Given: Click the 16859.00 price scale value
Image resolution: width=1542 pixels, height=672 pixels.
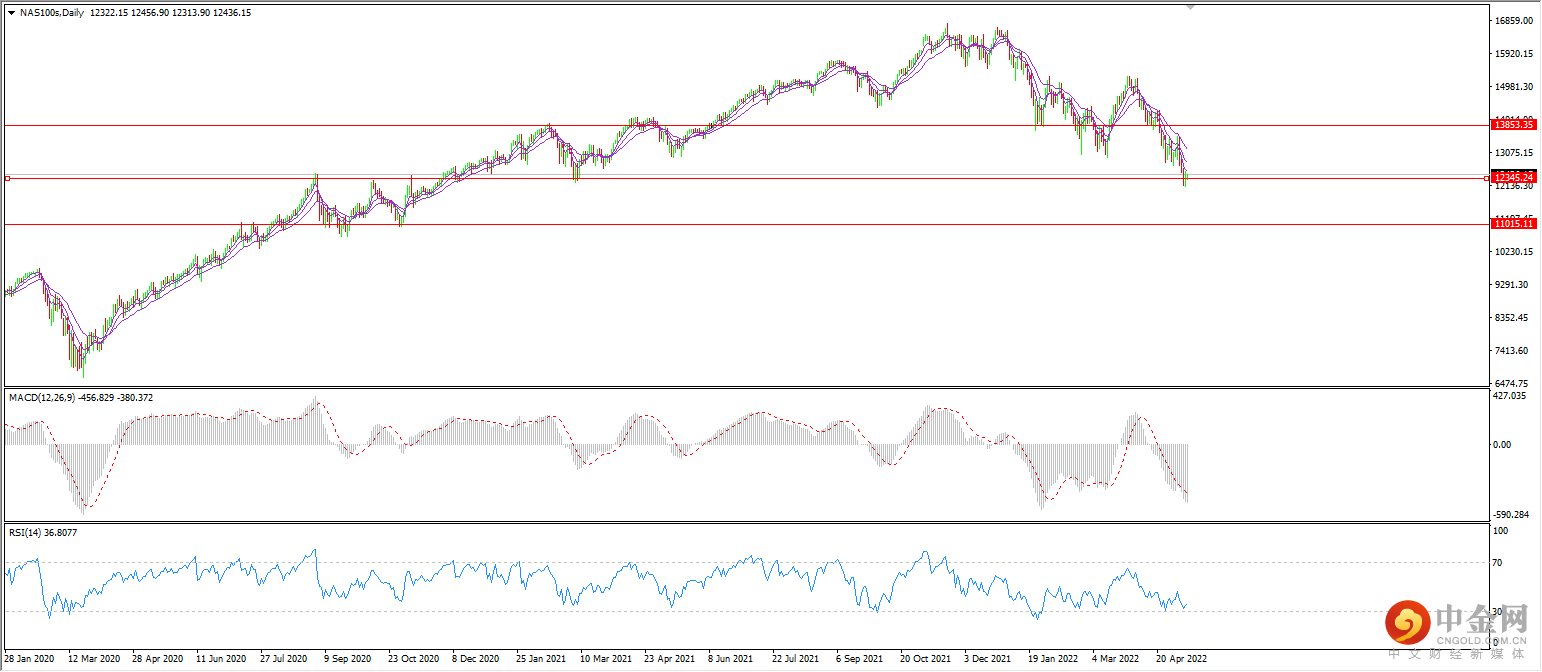Looking at the screenshot, I should pos(1513,21).
